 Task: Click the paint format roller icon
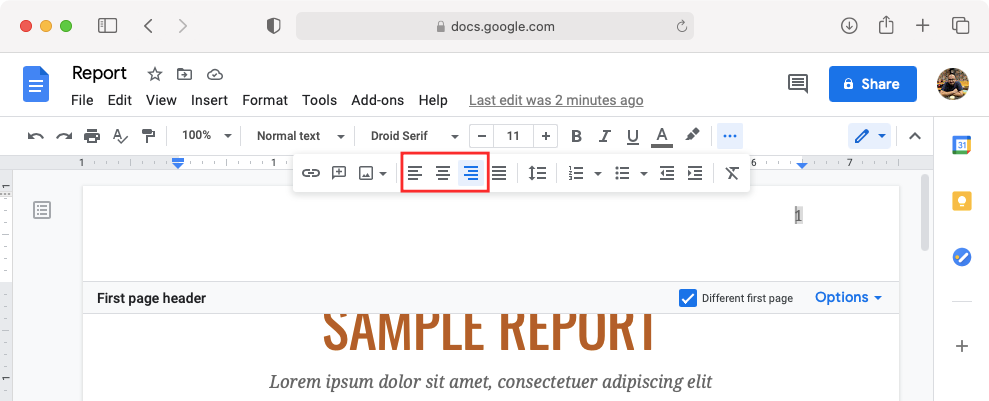click(148, 135)
